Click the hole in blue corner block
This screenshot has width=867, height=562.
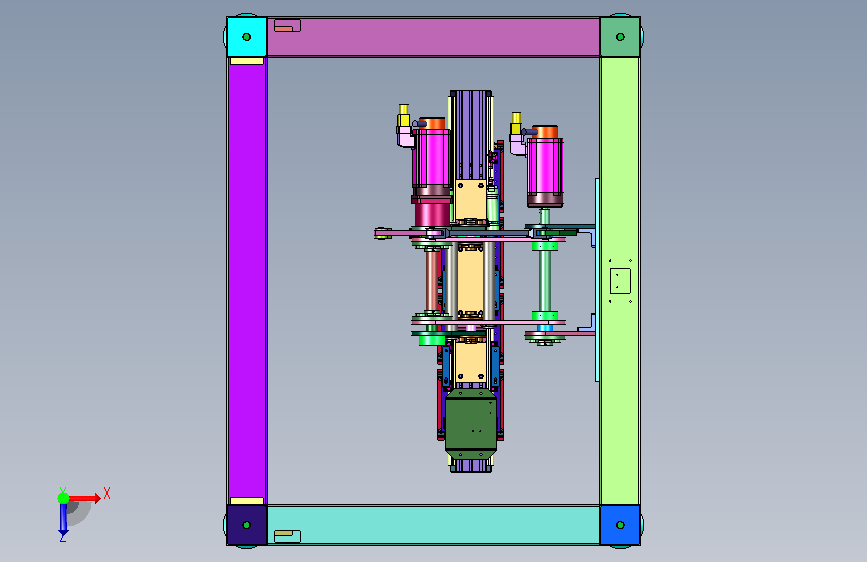coord(620,525)
